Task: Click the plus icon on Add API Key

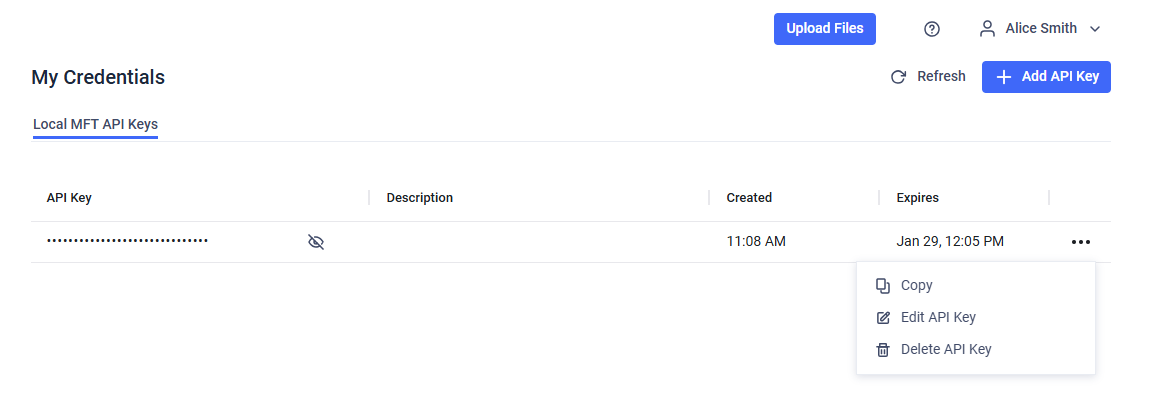Action: point(1004,77)
